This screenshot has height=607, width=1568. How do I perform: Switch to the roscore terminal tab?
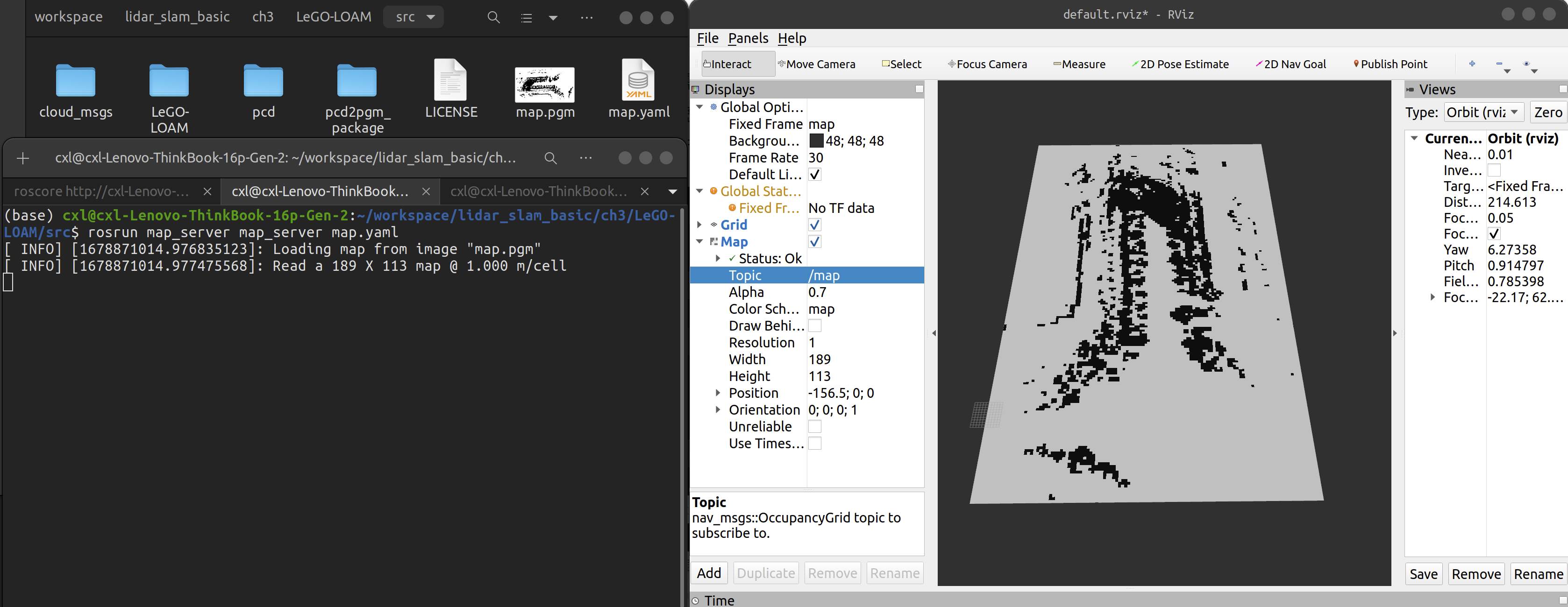(x=100, y=191)
